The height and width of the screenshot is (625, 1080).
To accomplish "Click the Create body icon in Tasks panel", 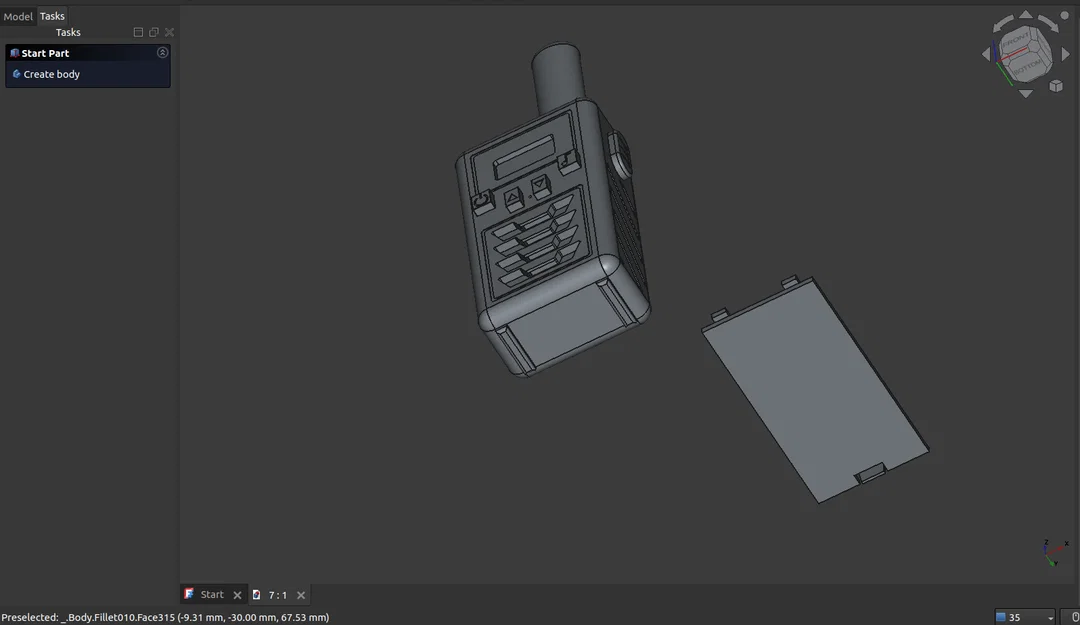I will 16,74.
